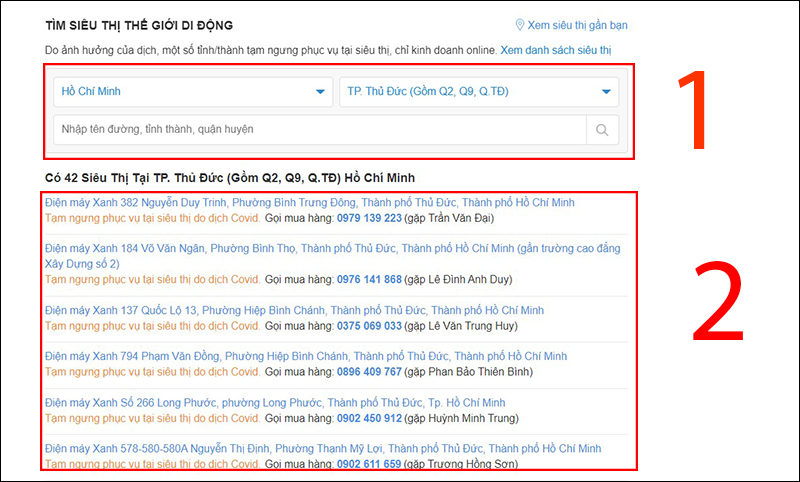Viewport: 800px width, 482px height.
Task: Open store 794 Phạm Văn Đồng link
Action: (306, 356)
